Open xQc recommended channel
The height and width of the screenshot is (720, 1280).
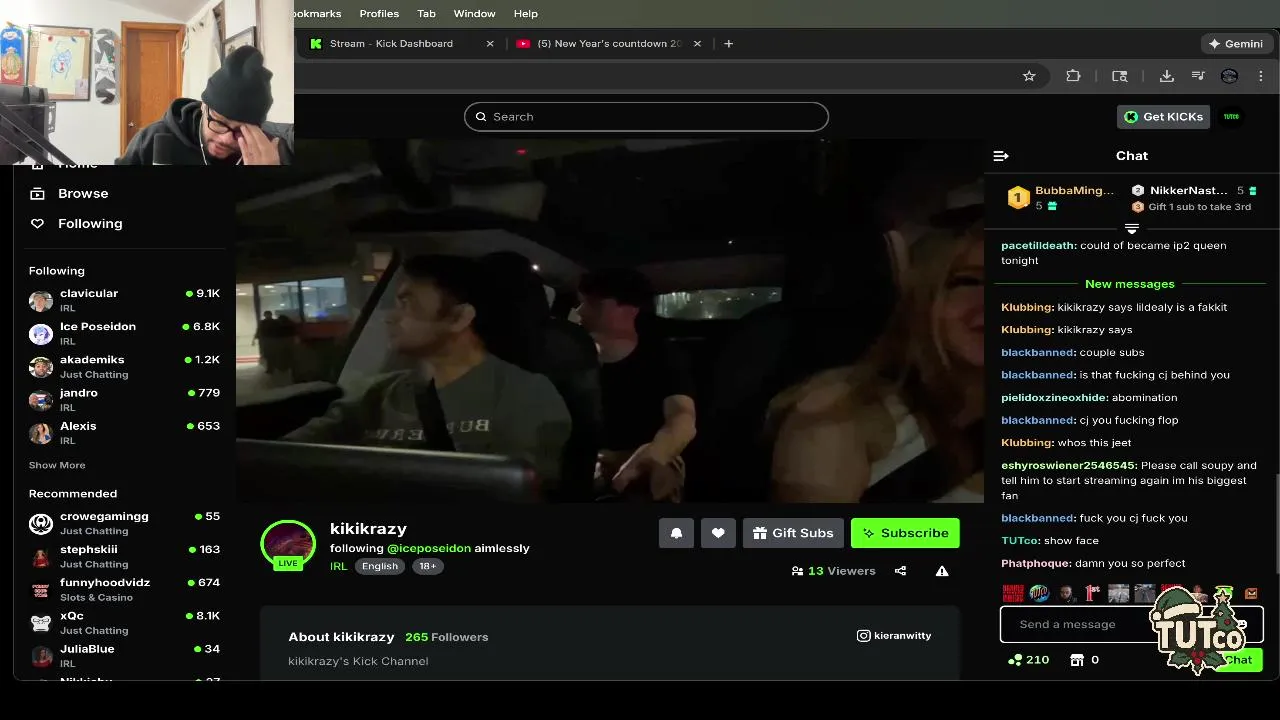point(125,622)
